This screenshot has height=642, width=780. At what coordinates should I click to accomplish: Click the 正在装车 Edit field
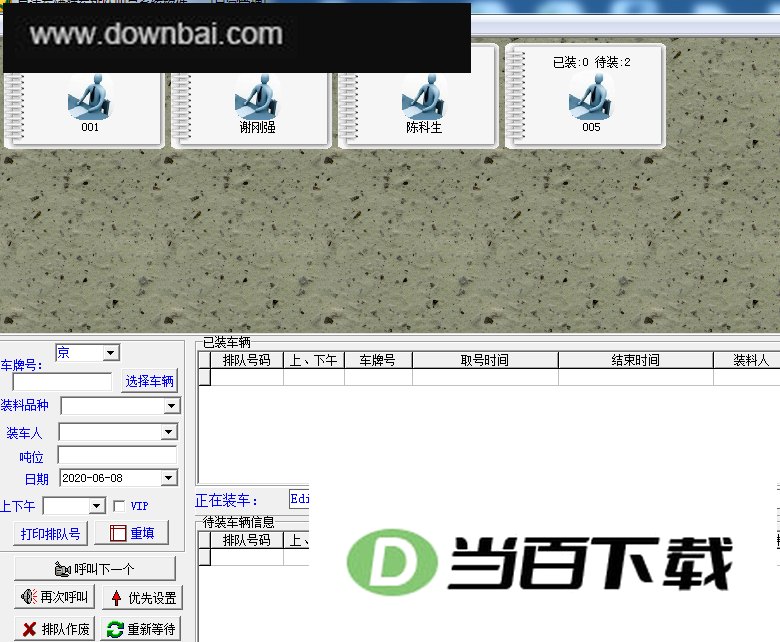point(299,499)
